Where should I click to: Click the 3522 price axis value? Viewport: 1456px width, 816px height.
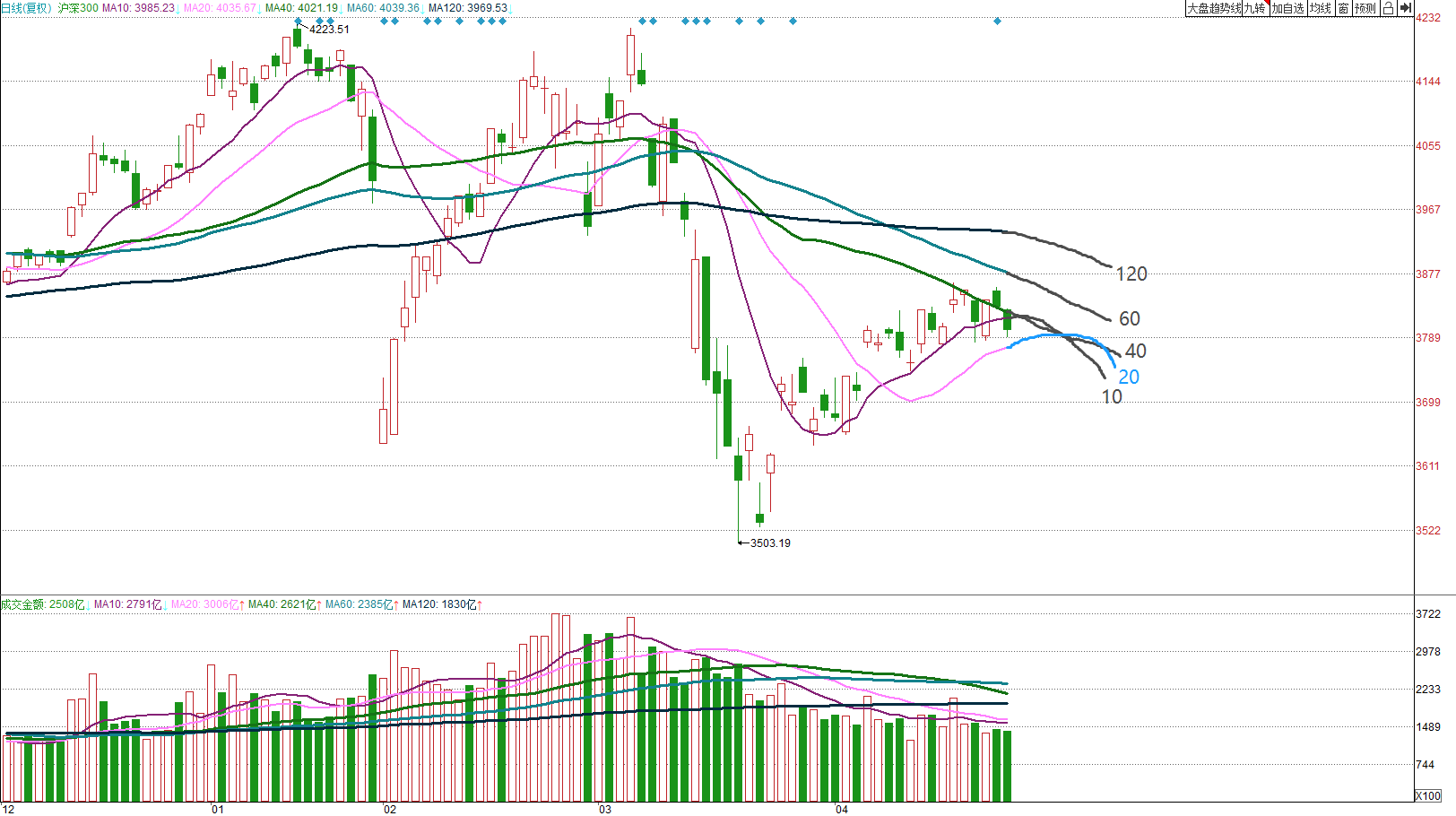pyautogui.click(x=1428, y=531)
